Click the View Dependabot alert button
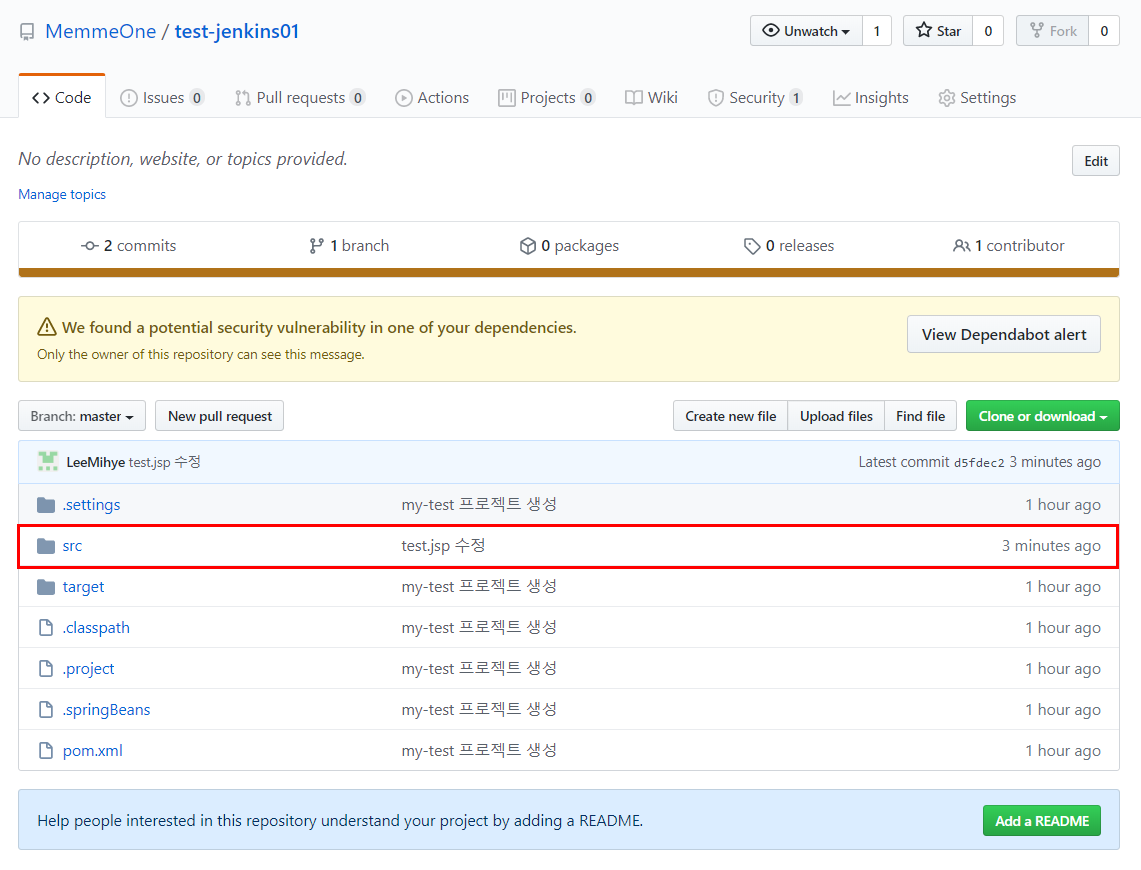Screen dimensions: 1141x870 1003,335
